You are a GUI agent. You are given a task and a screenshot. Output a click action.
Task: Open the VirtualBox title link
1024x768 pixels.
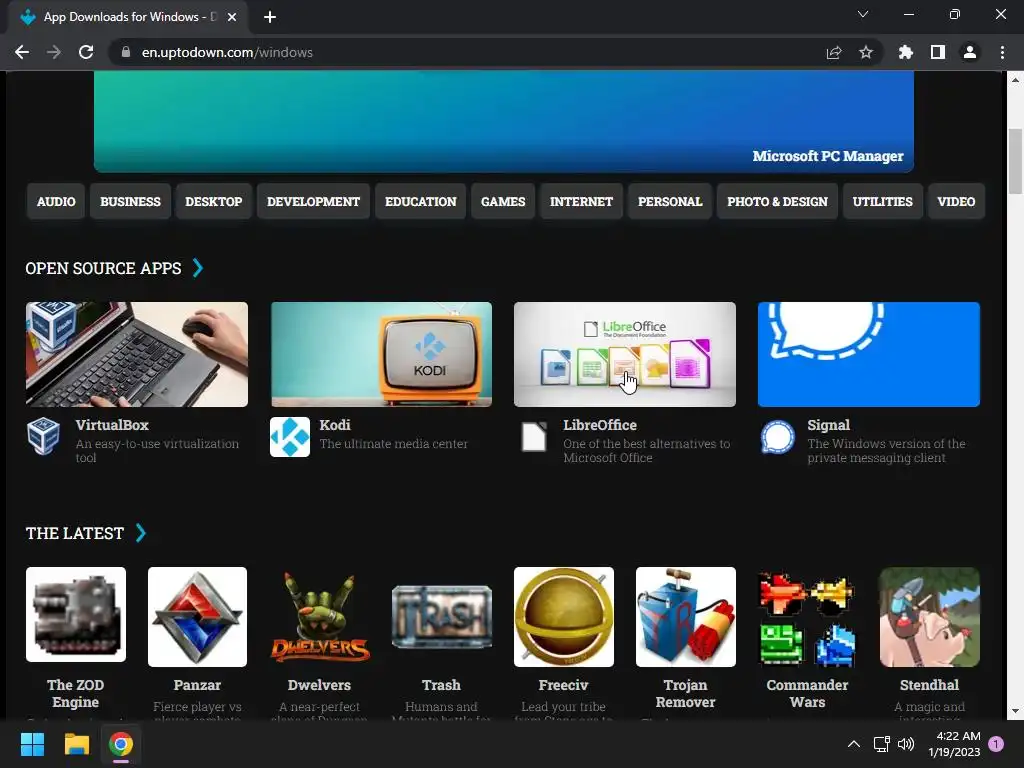tap(112, 425)
